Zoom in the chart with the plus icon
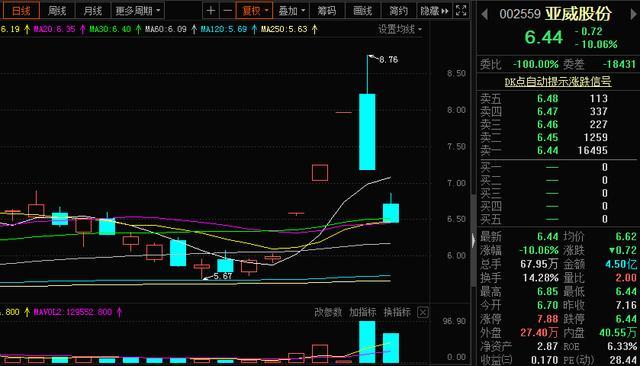Viewport: 640px width, 366px height. (211, 11)
